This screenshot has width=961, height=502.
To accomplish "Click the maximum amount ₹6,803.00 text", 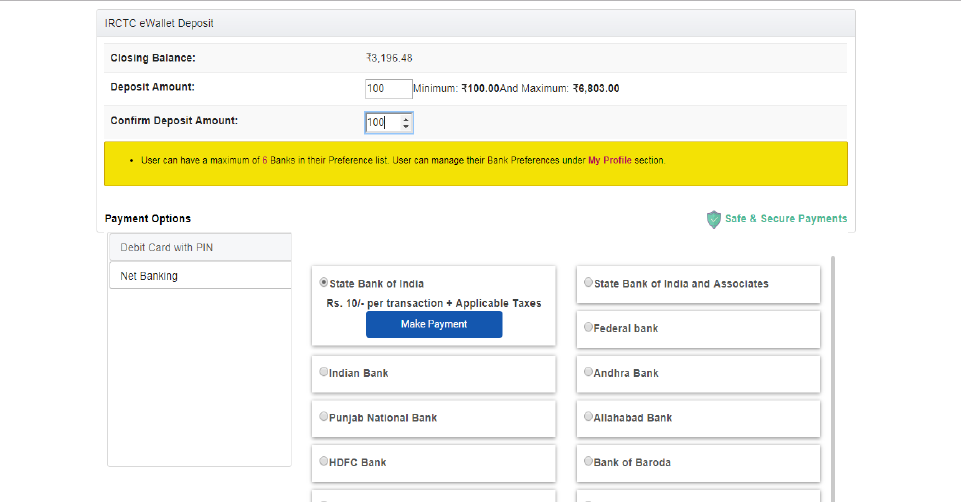I will pyautogui.click(x=596, y=88).
